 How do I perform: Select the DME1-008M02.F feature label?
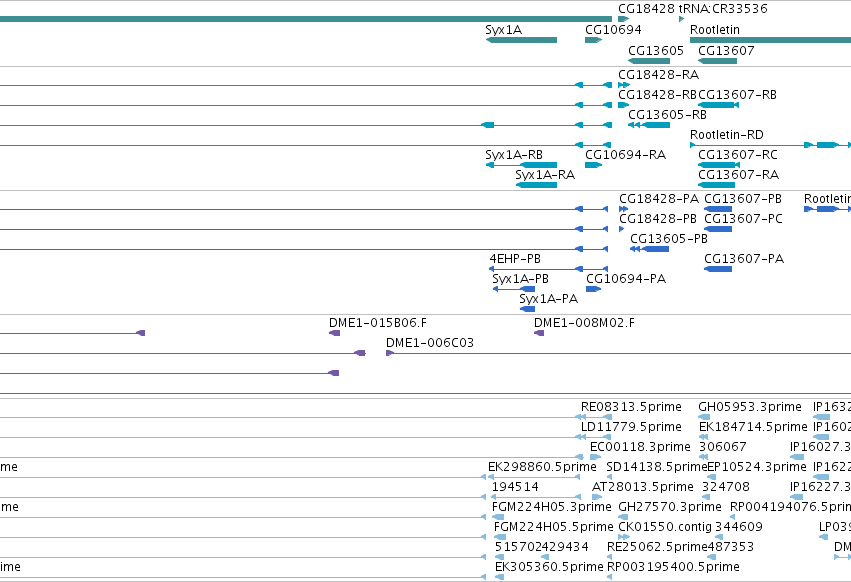coord(584,323)
